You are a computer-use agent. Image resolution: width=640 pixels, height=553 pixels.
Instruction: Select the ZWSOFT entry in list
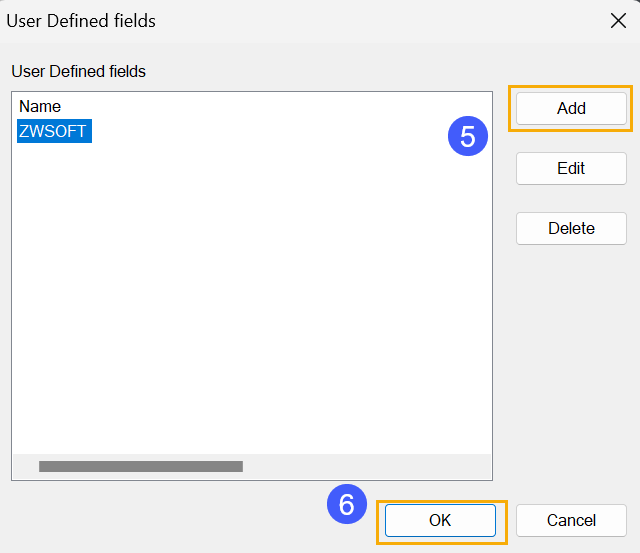coord(54,131)
